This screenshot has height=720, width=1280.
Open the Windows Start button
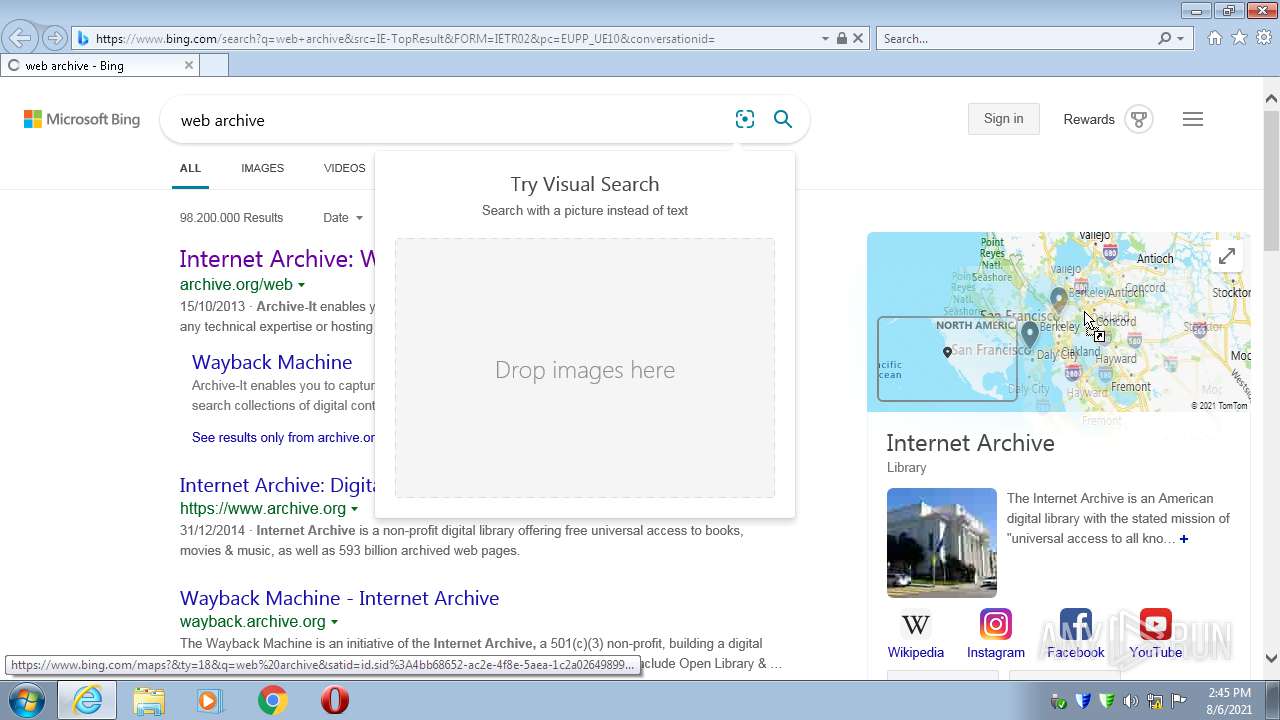click(x=27, y=700)
